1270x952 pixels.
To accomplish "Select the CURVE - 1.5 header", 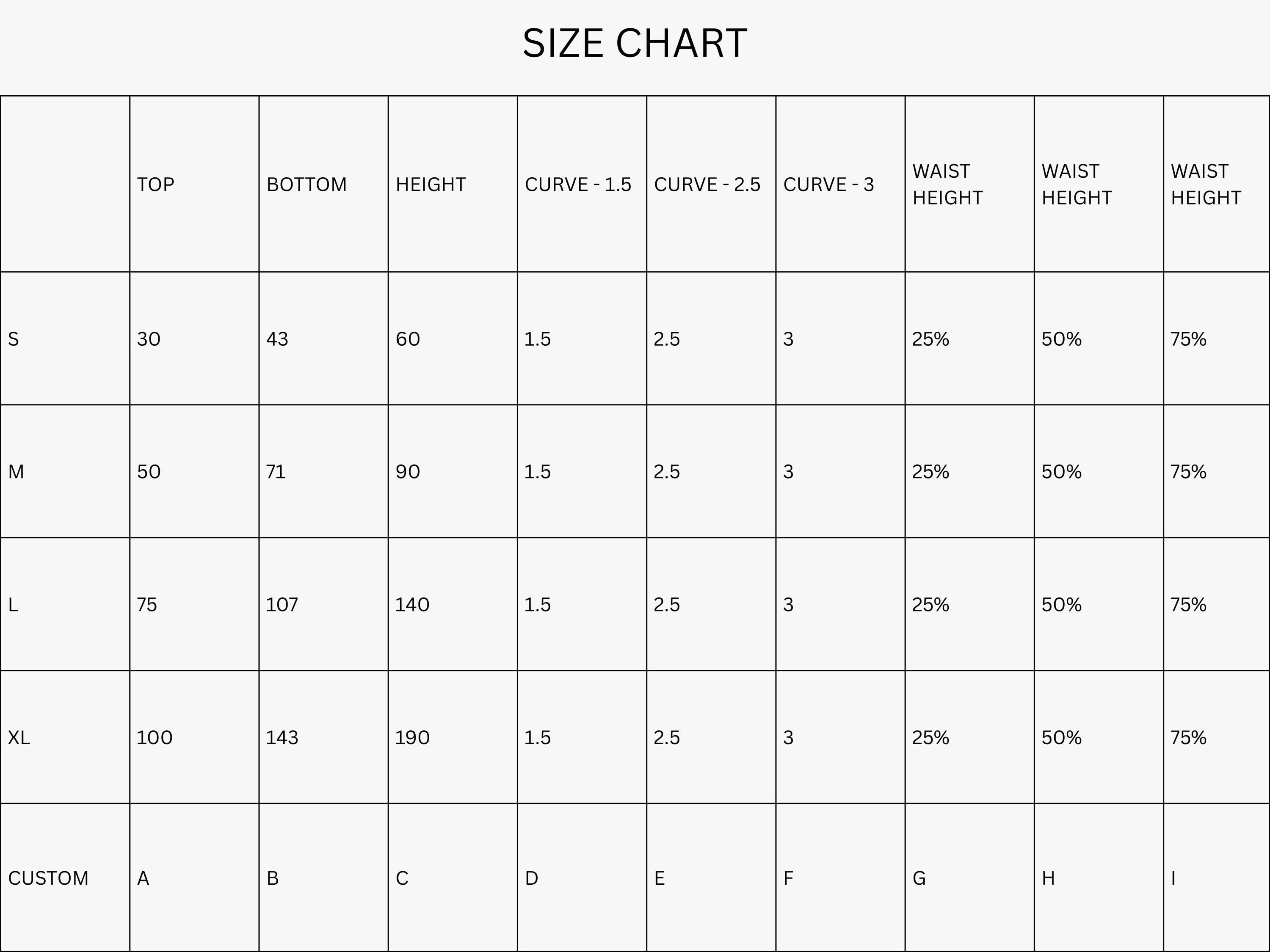I will click(x=577, y=185).
